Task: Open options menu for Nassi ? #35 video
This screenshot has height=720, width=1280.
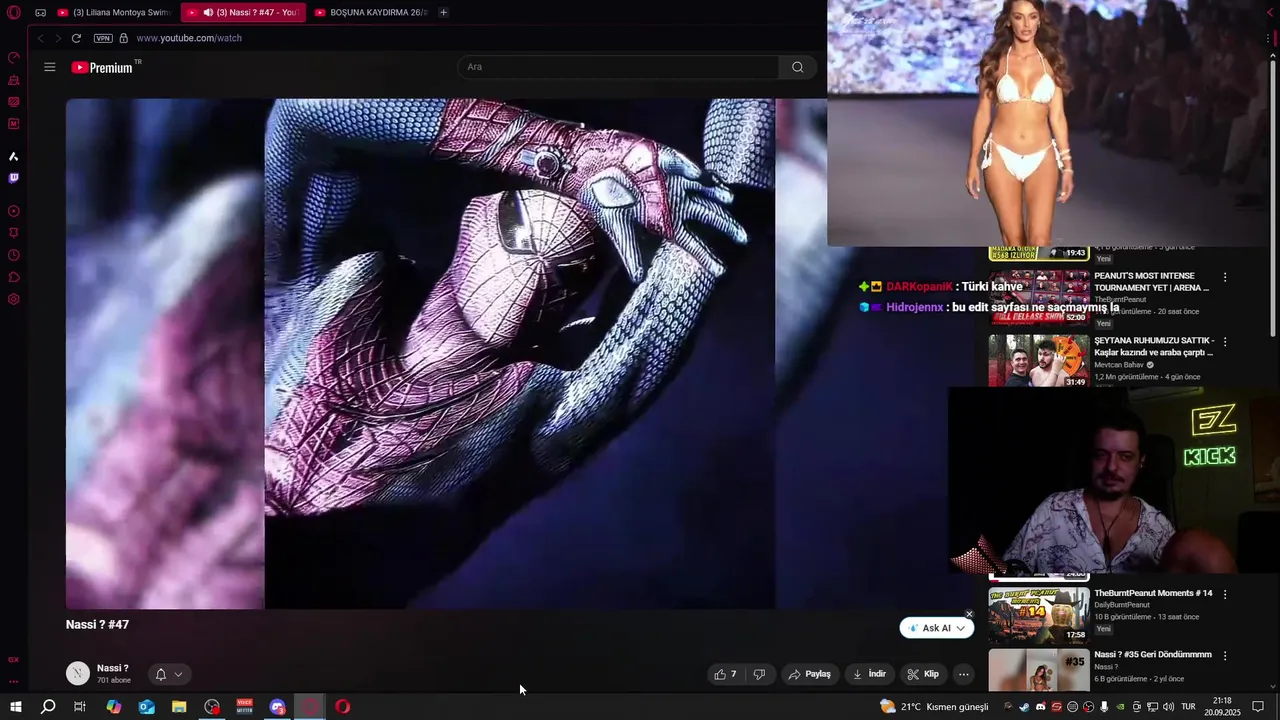Action: click(x=1225, y=656)
